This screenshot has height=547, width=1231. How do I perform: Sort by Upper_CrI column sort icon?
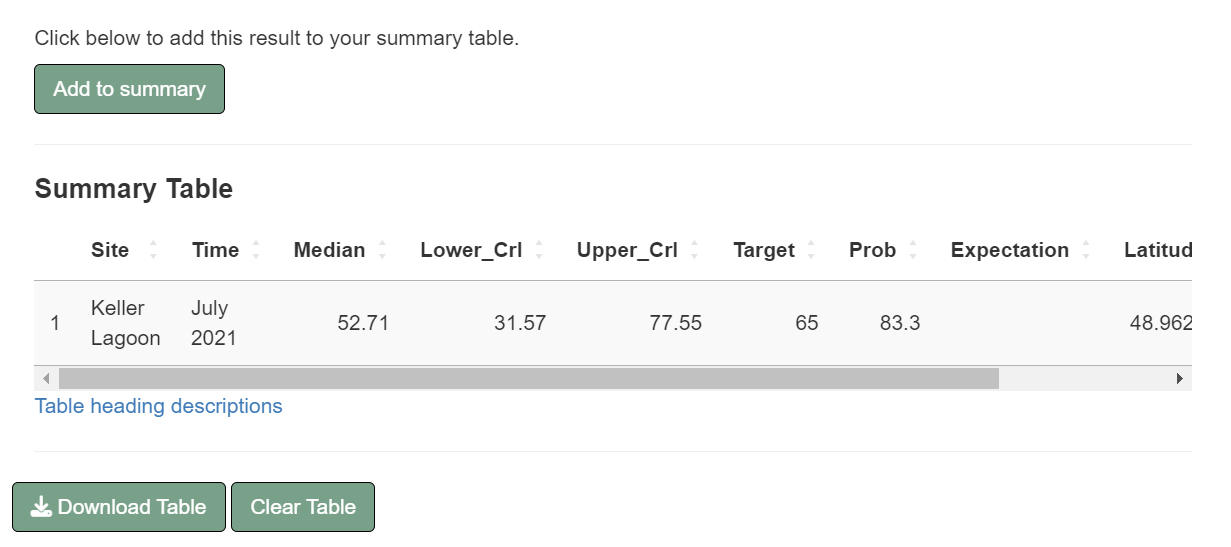[695, 250]
